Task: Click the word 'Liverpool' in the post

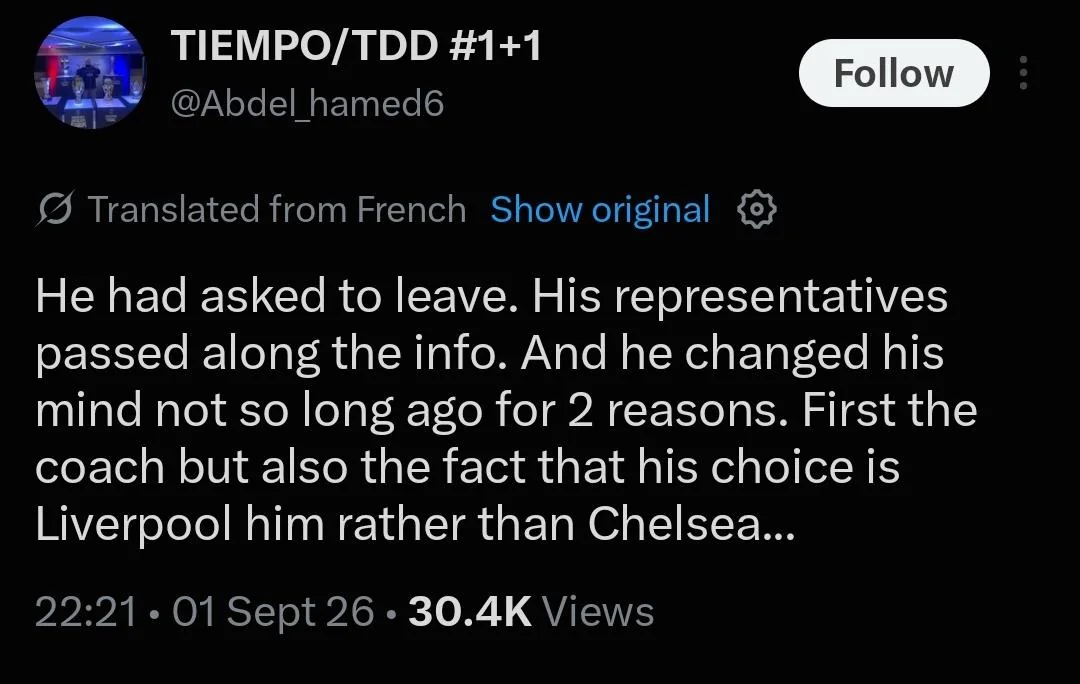Action: pos(134,526)
